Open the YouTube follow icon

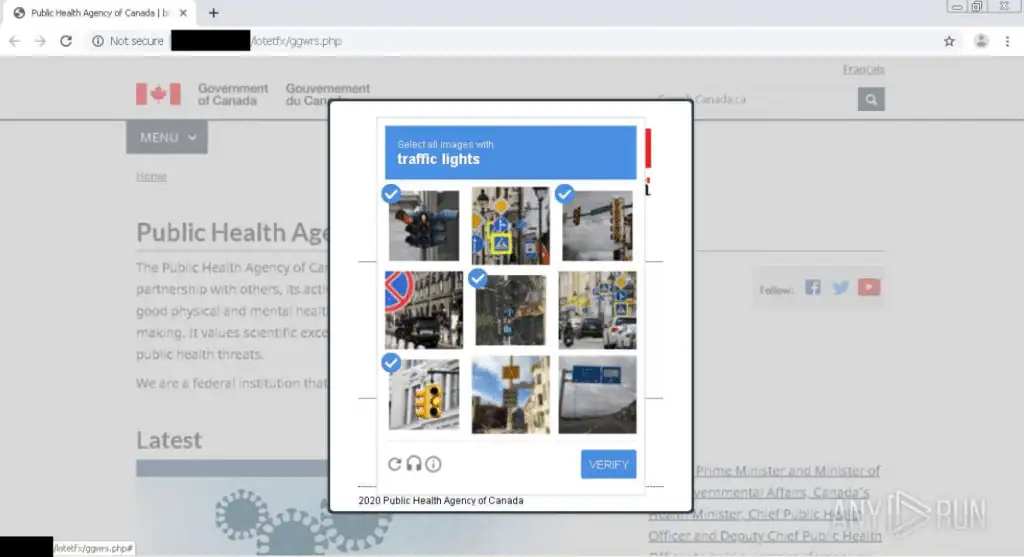pos(868,287)
